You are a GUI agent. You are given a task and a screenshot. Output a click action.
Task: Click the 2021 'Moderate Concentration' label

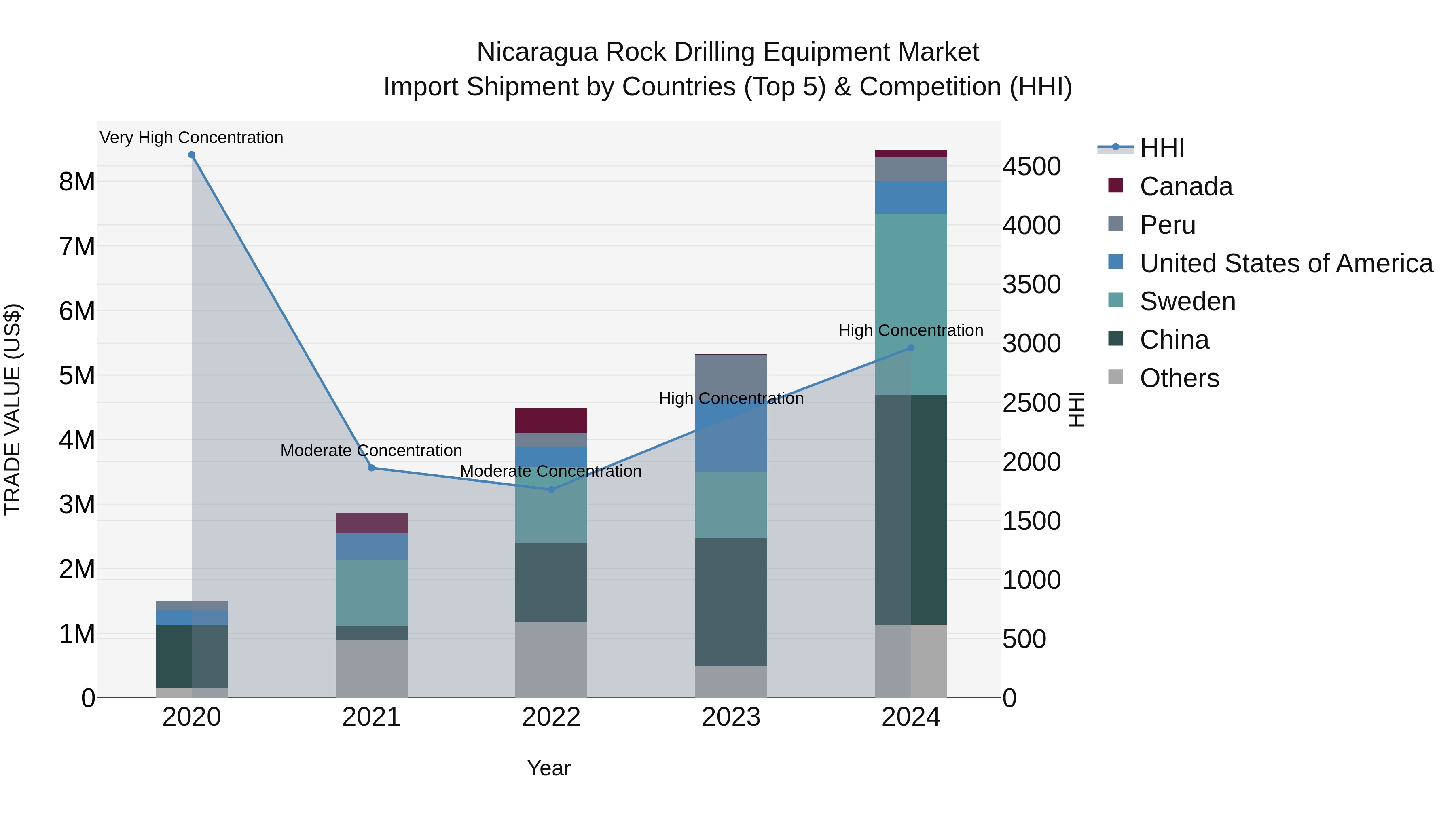[x=371, y=451]
